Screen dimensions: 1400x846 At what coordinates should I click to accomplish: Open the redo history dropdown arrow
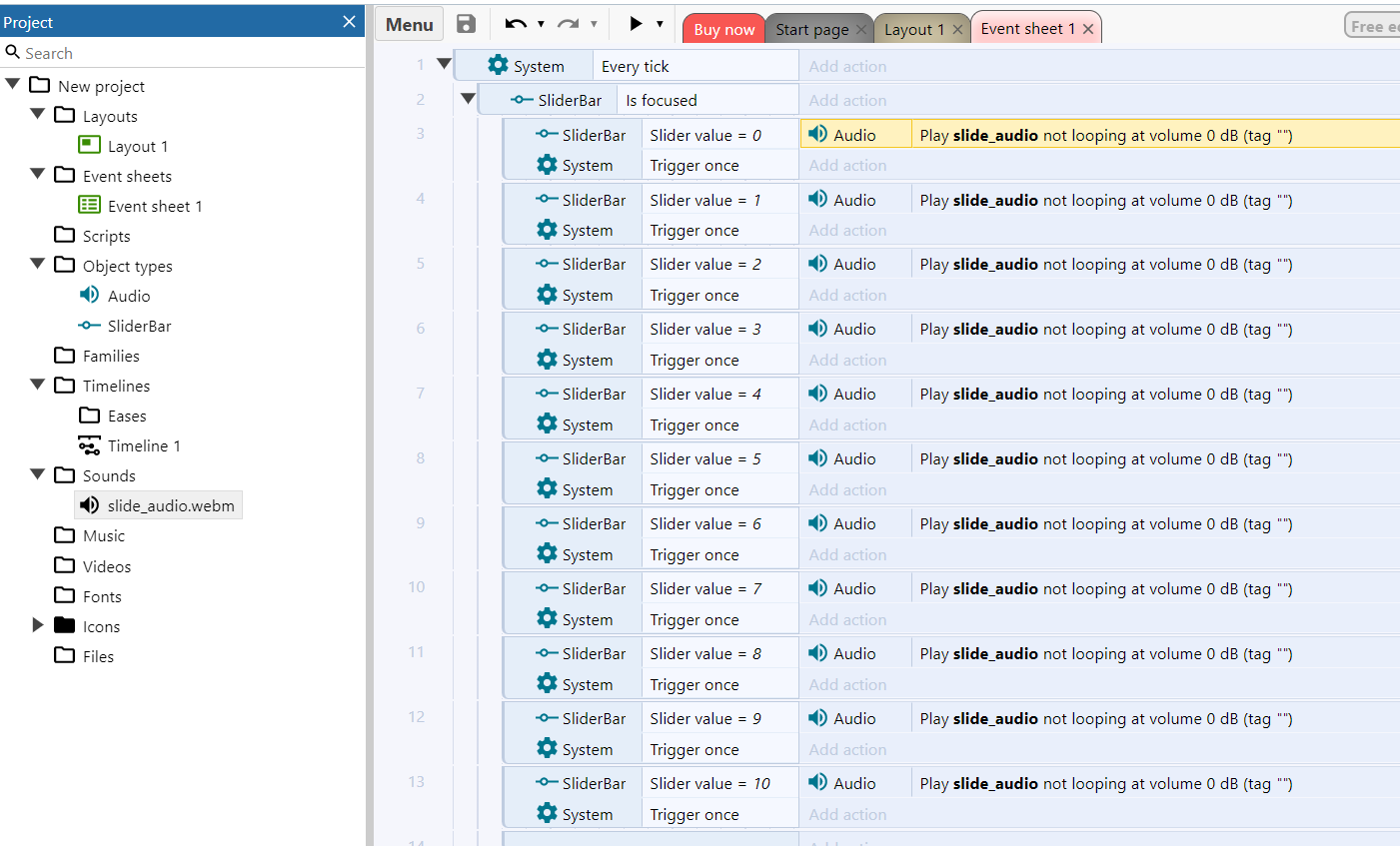(594, 24)
